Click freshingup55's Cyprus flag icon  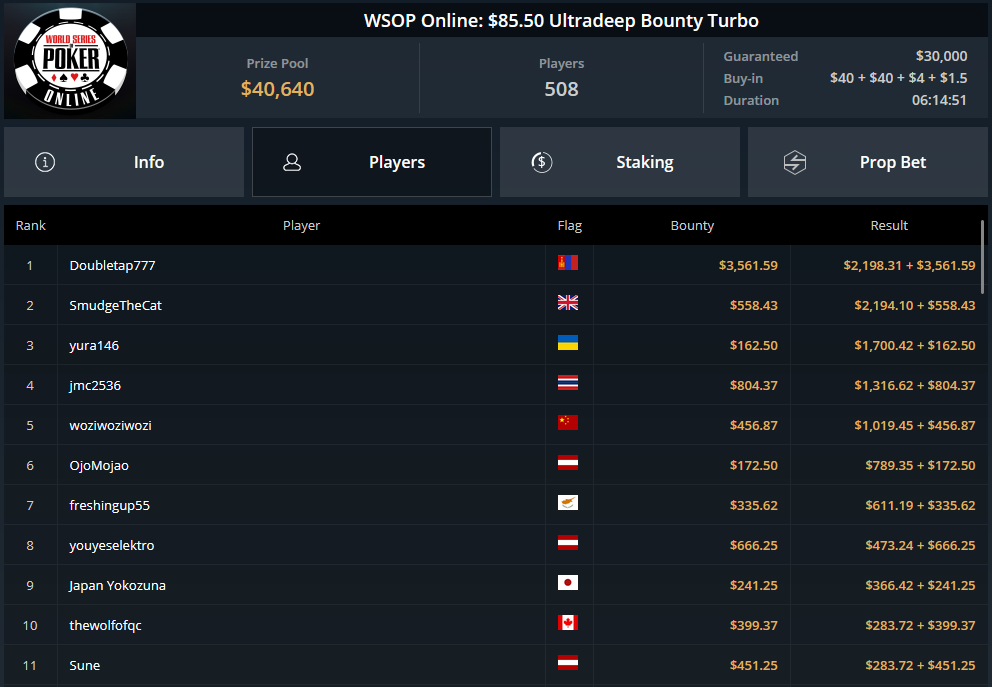click(567, 503)
